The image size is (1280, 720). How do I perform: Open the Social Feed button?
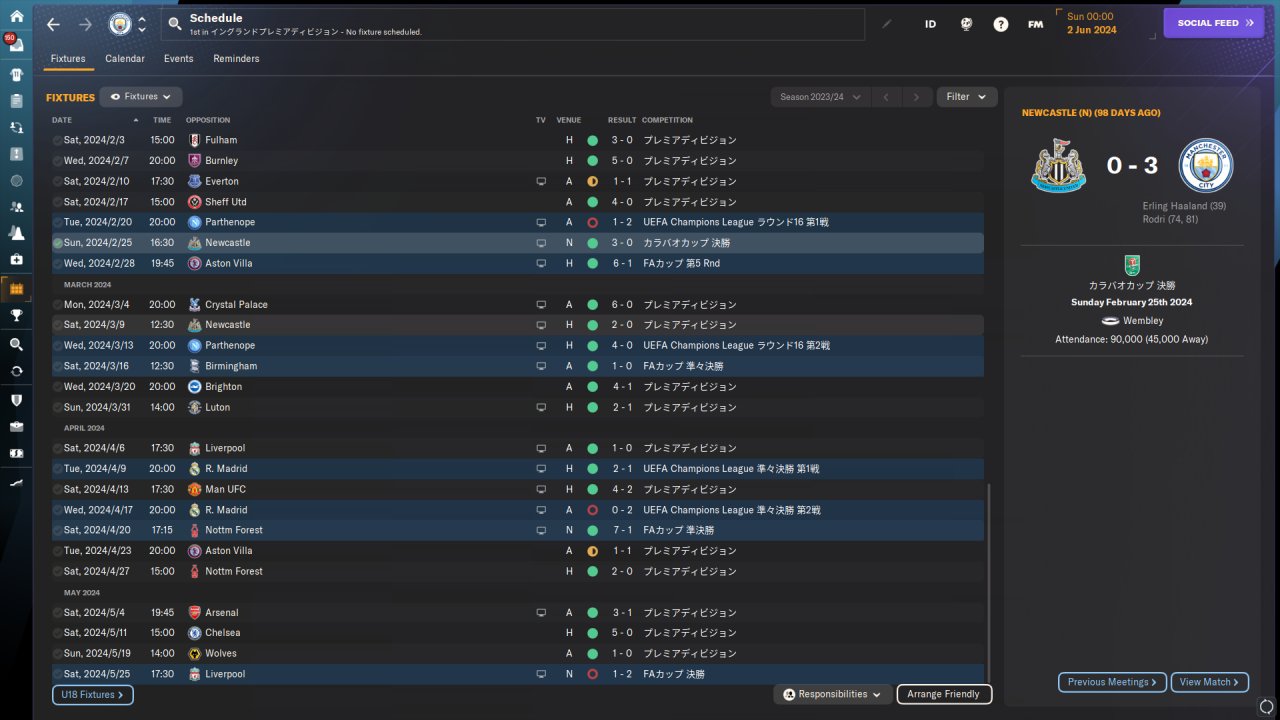coord(1214,23)
